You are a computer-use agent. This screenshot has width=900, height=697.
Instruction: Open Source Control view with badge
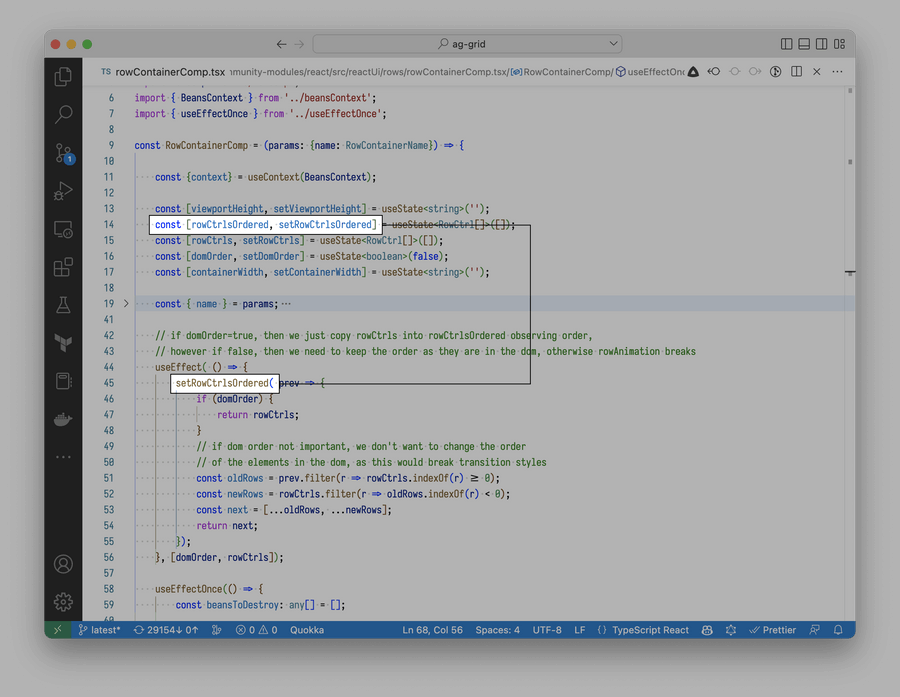[x=63, y=153]
